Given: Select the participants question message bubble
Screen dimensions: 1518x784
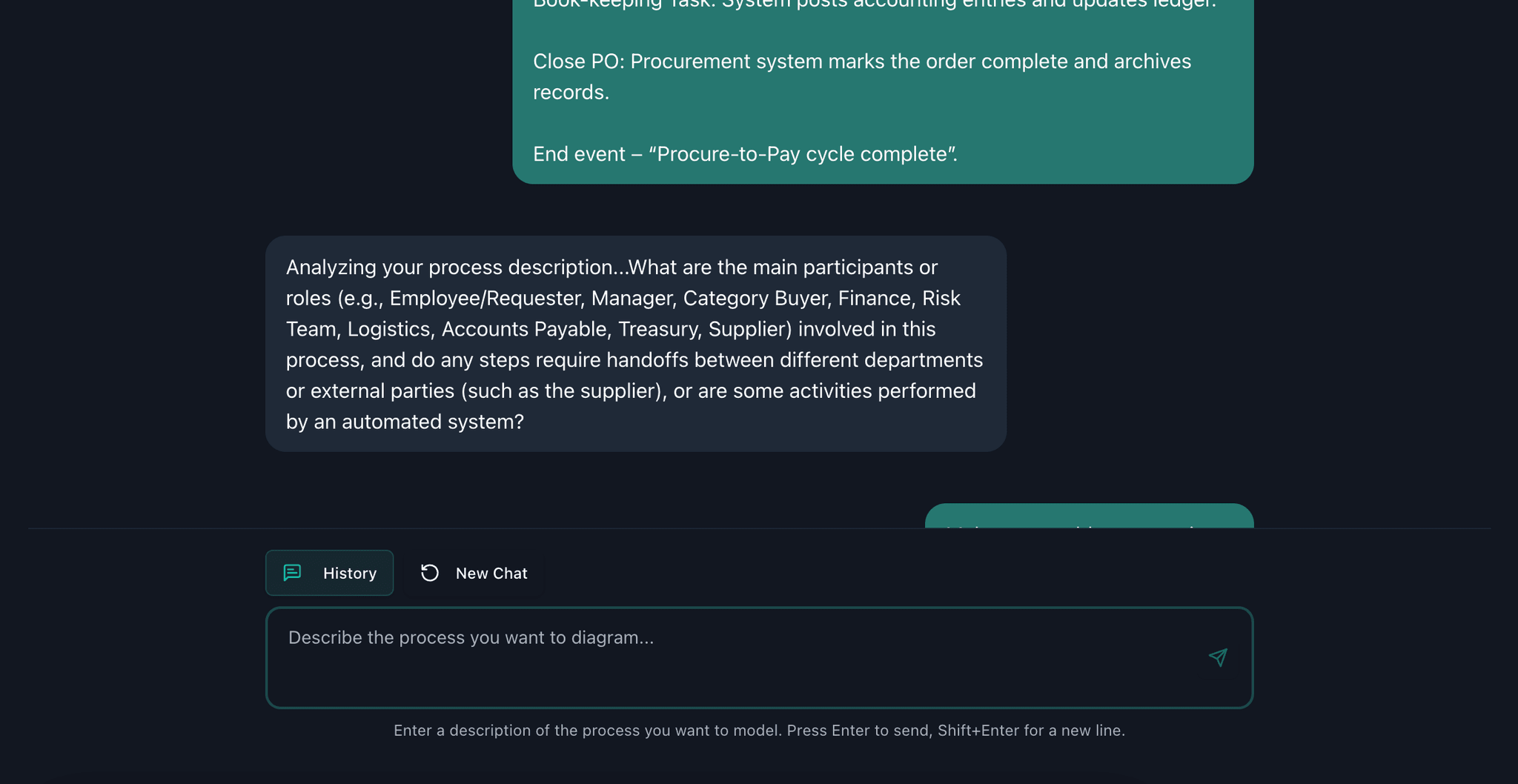Looking at the screenshot, I should coord(634,343).
